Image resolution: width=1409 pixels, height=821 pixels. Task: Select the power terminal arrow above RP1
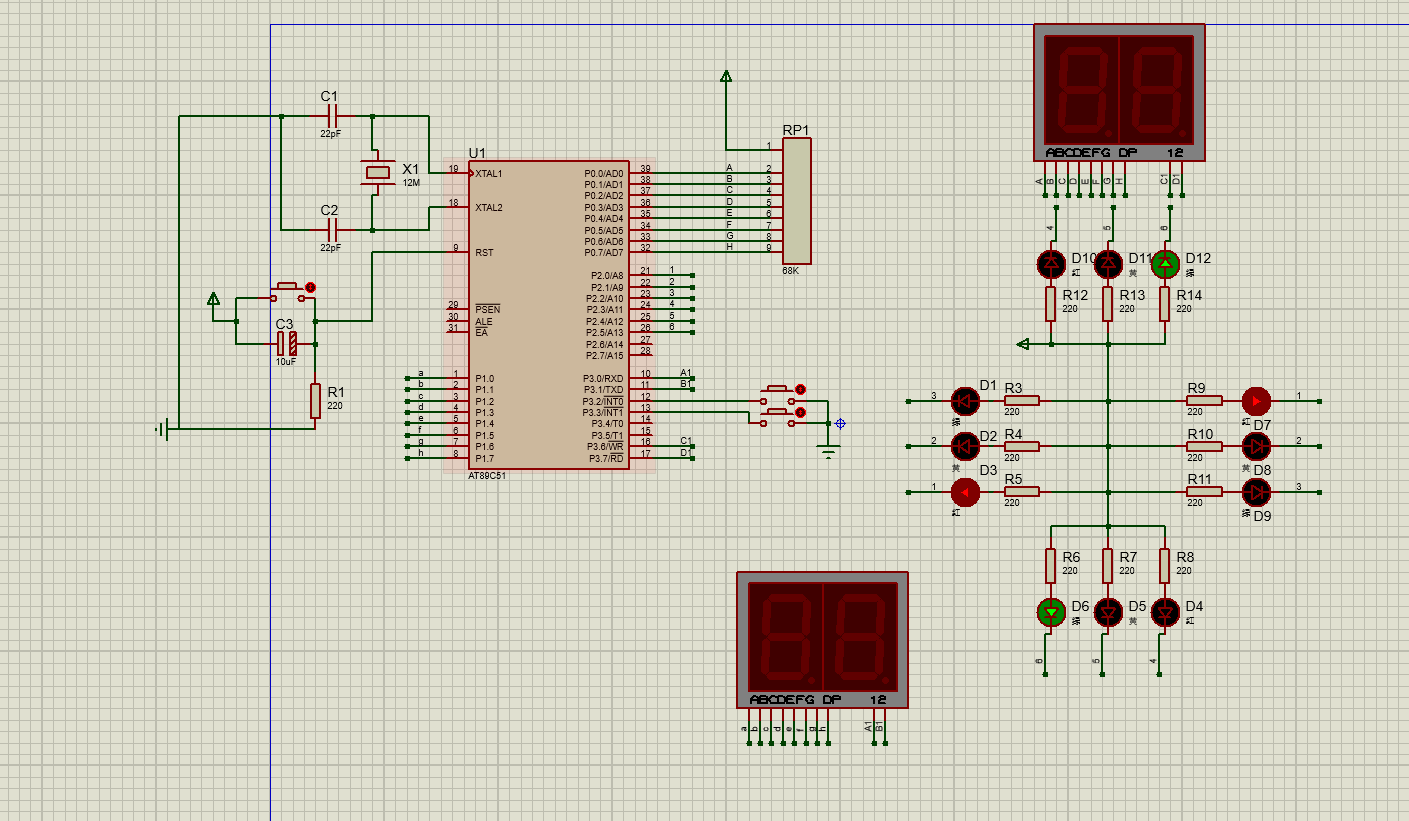(726, 76)
